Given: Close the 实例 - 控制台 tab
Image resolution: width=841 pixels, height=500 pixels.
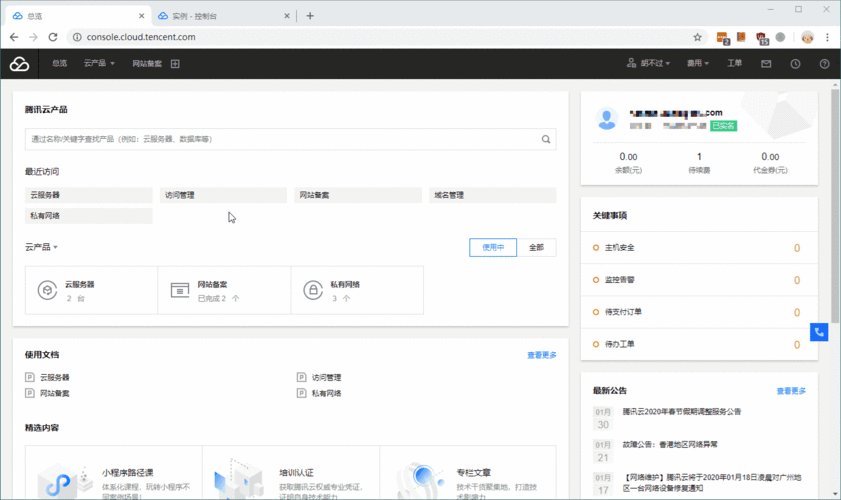Looking at the screenshot, I should tap(287, 16).
